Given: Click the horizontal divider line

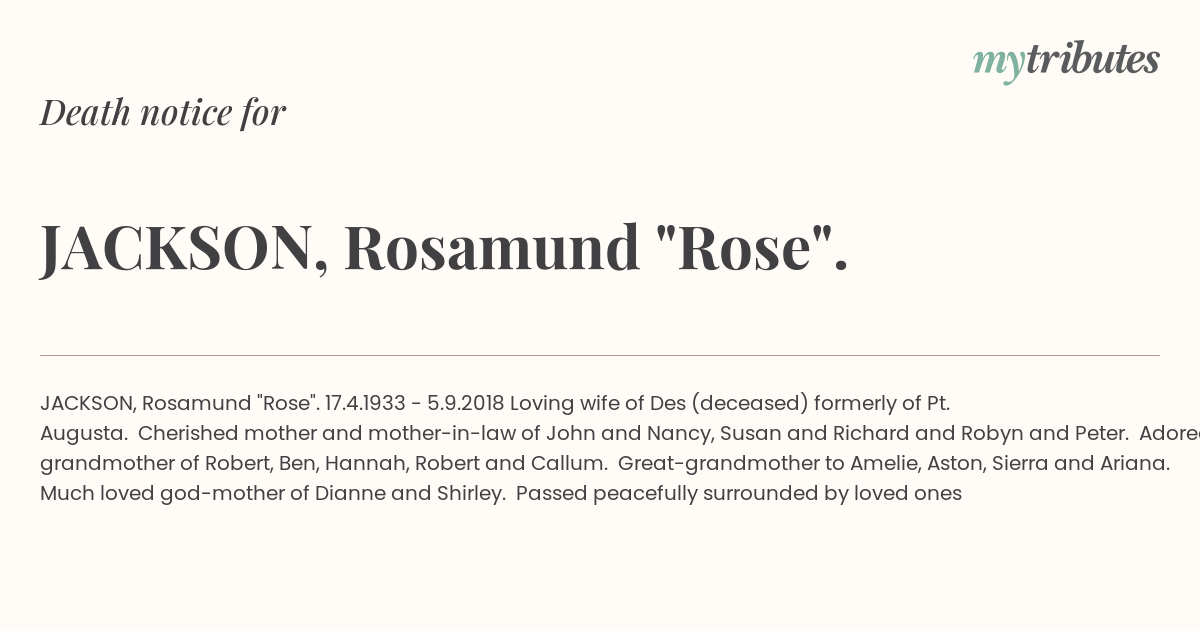Looking at the screenshot, I should tap(600, 355).
